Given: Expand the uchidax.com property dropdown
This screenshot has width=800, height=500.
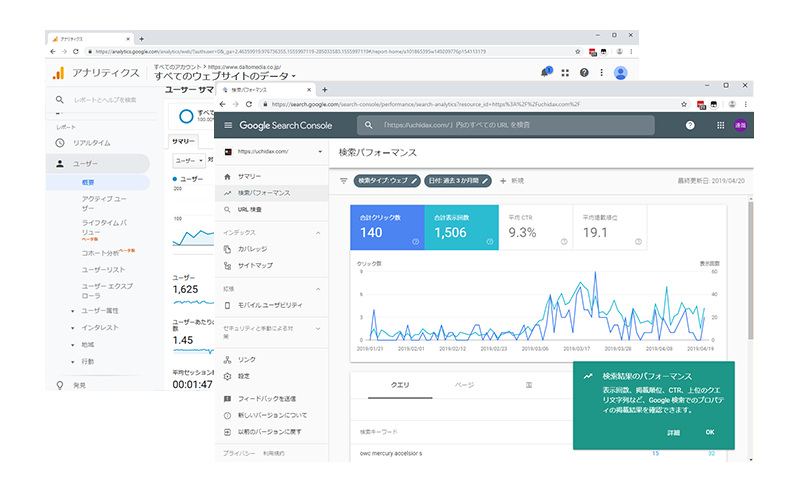Looking at the screenshot, I should [x=319, y=152].
